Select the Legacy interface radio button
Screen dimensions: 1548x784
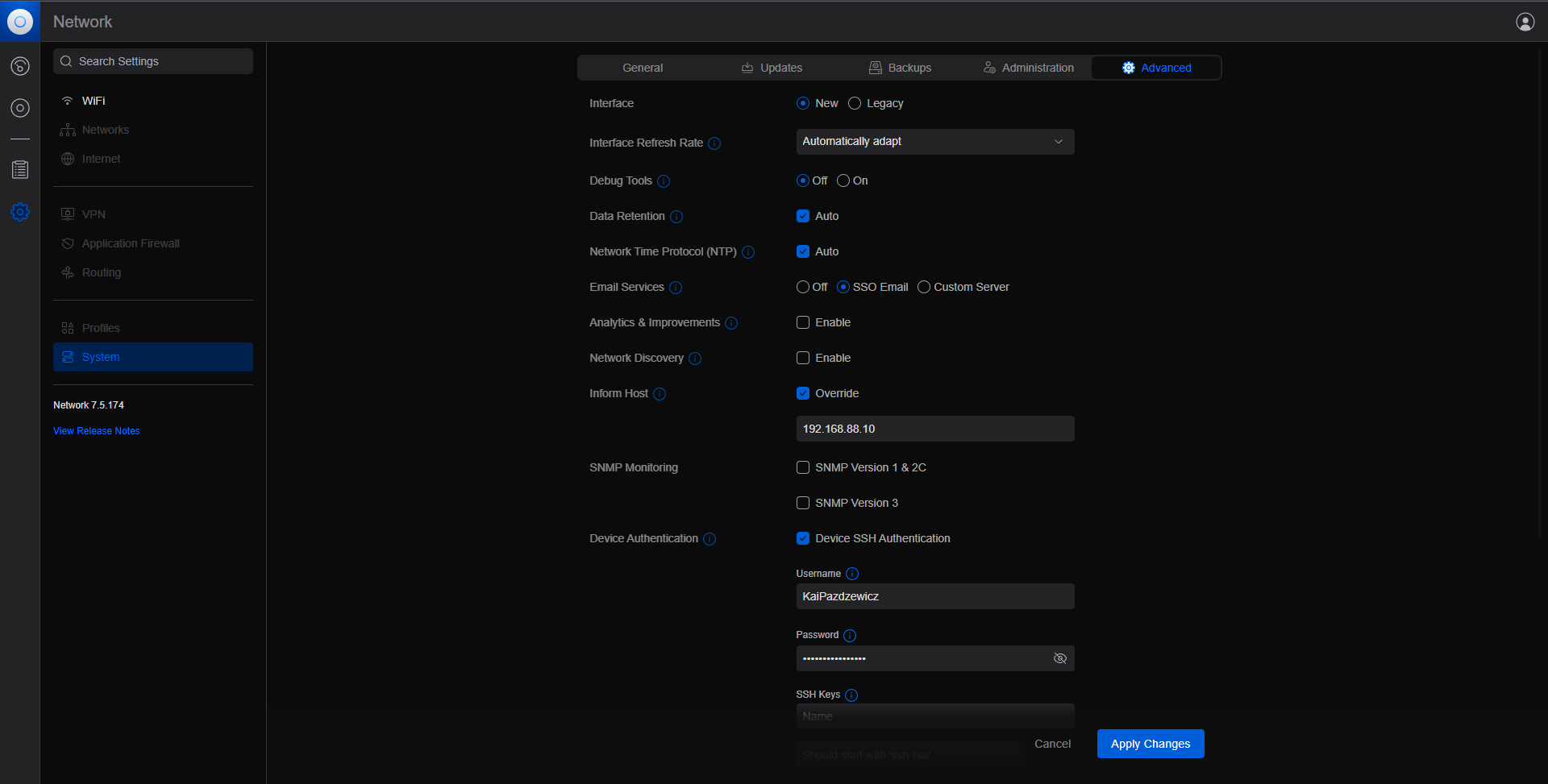855,103
